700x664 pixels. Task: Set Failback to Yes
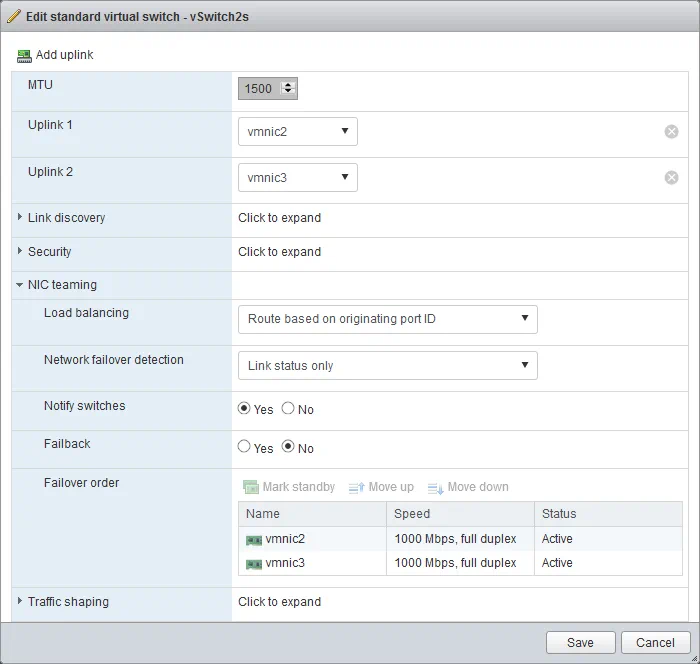pos(244,448)
